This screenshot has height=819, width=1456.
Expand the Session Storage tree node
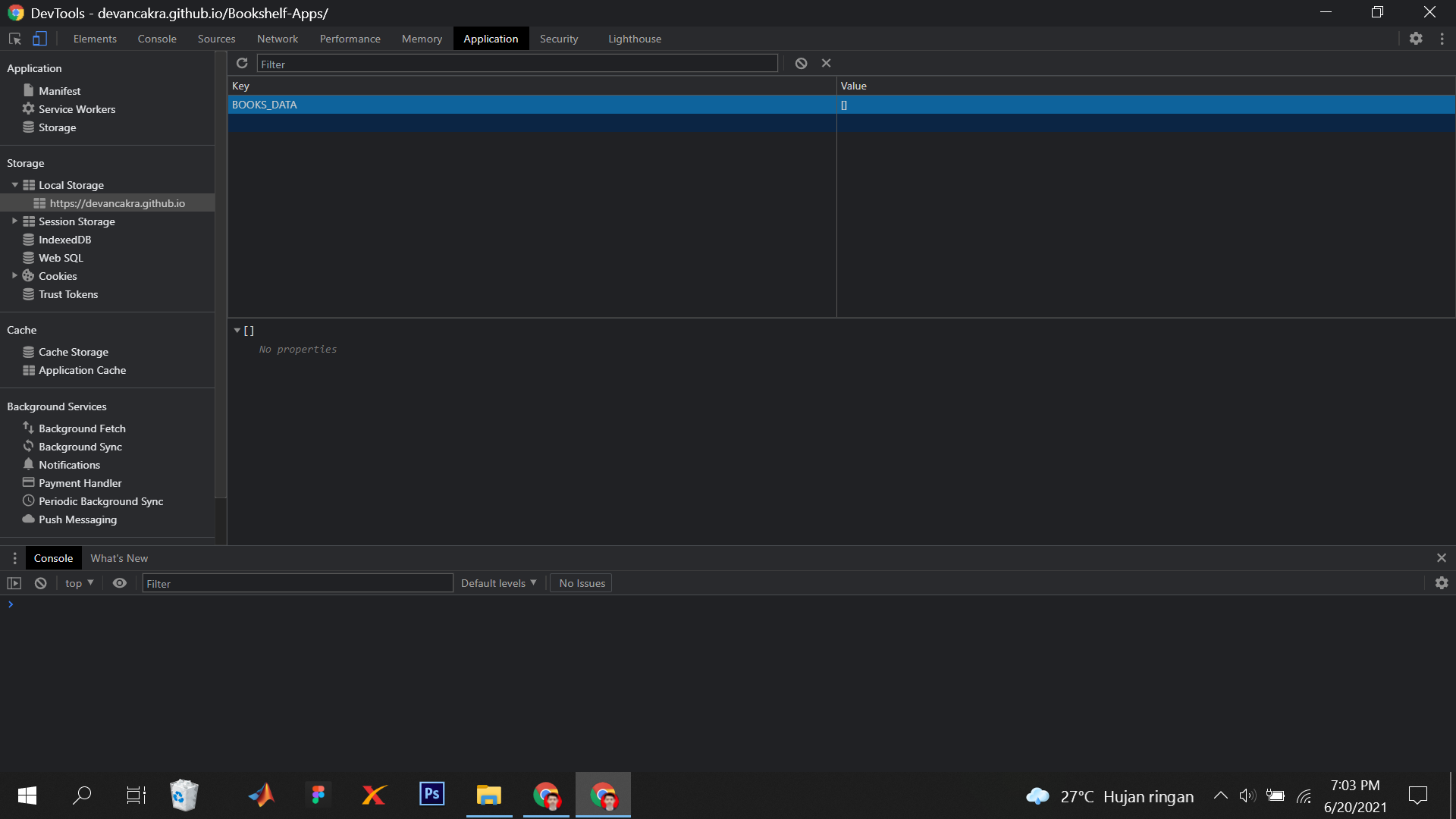point(14,221)
